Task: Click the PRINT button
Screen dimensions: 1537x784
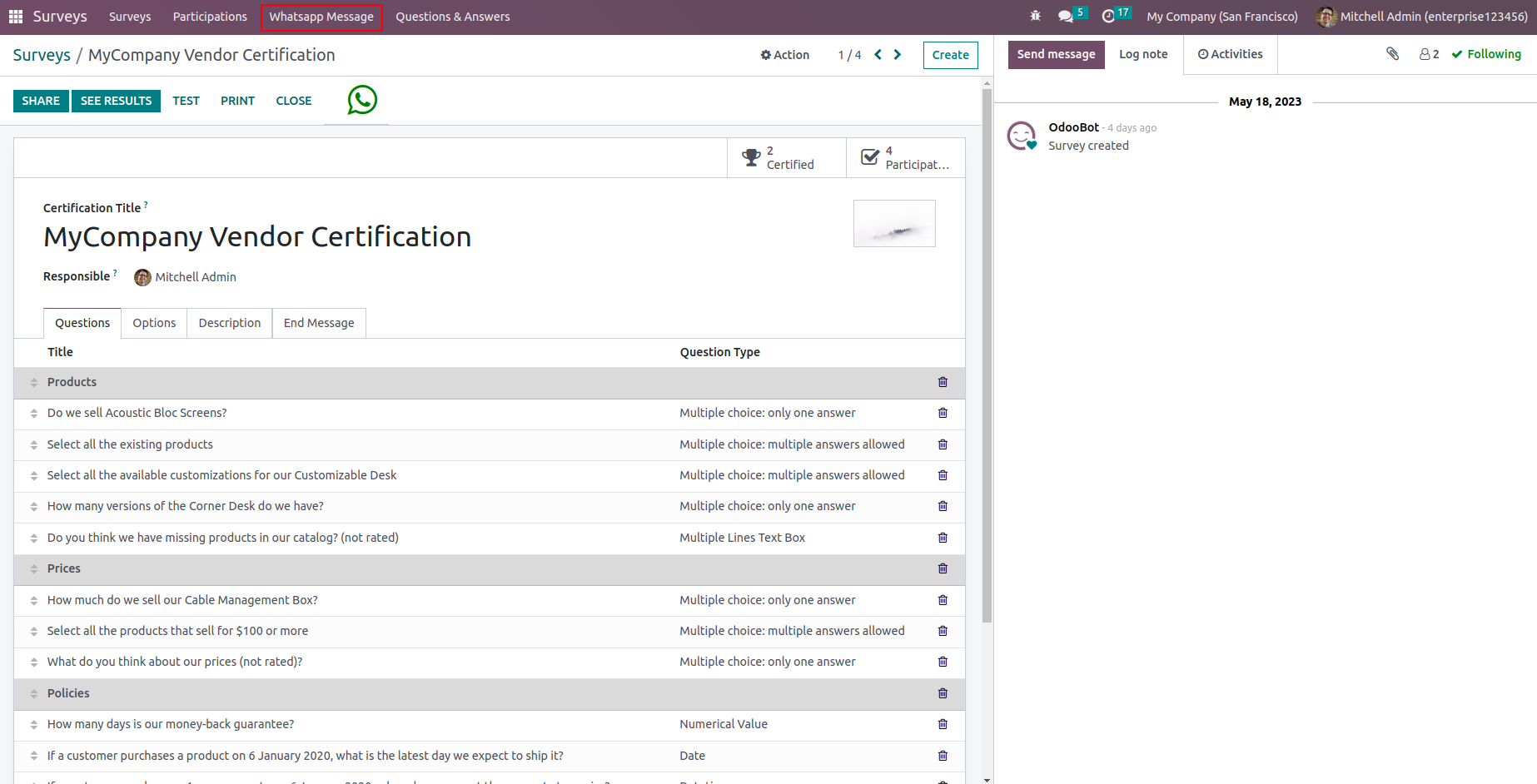Action: click(237, 101)
